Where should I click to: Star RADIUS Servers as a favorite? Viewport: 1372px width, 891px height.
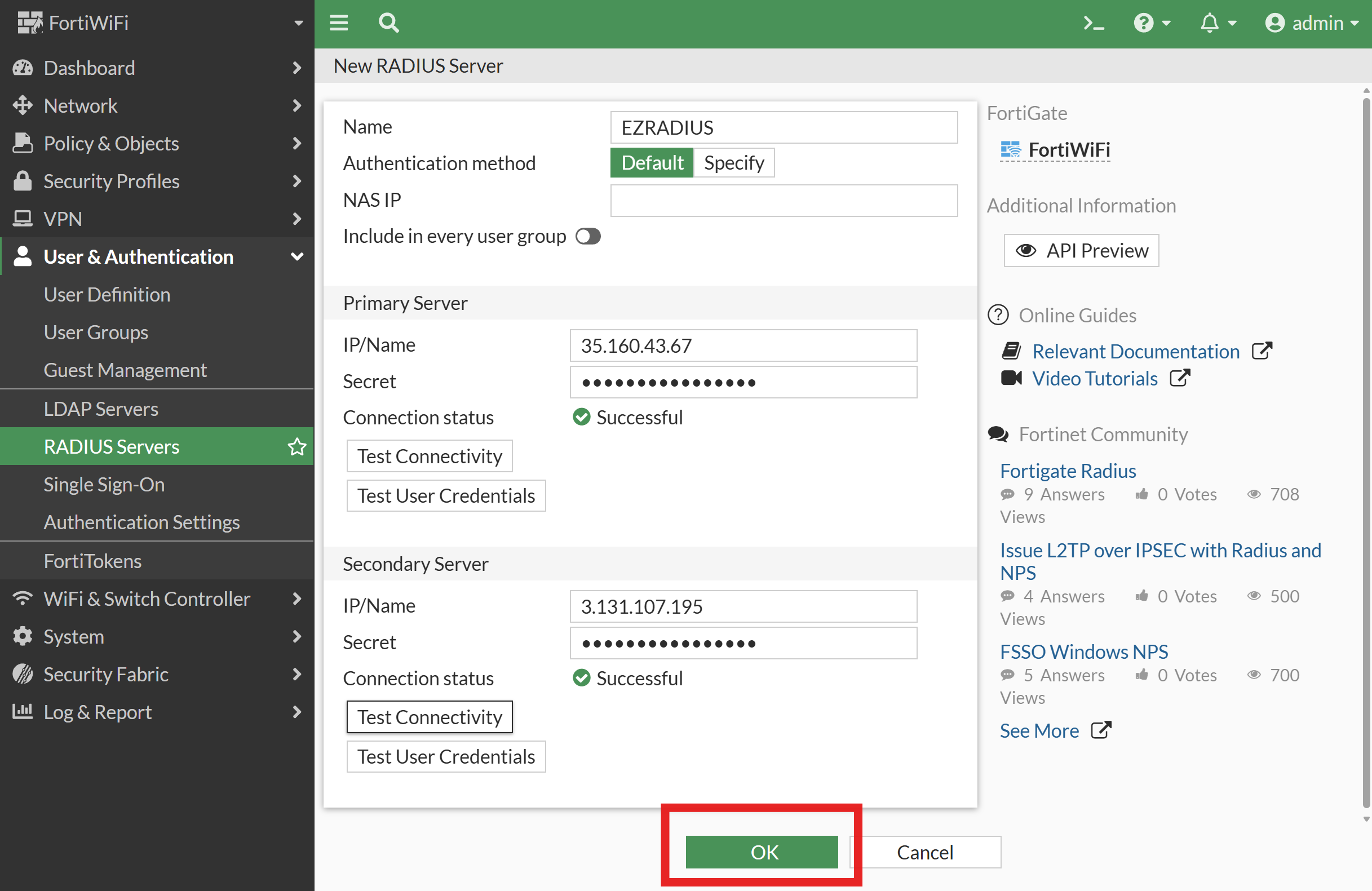coord(297,446)
